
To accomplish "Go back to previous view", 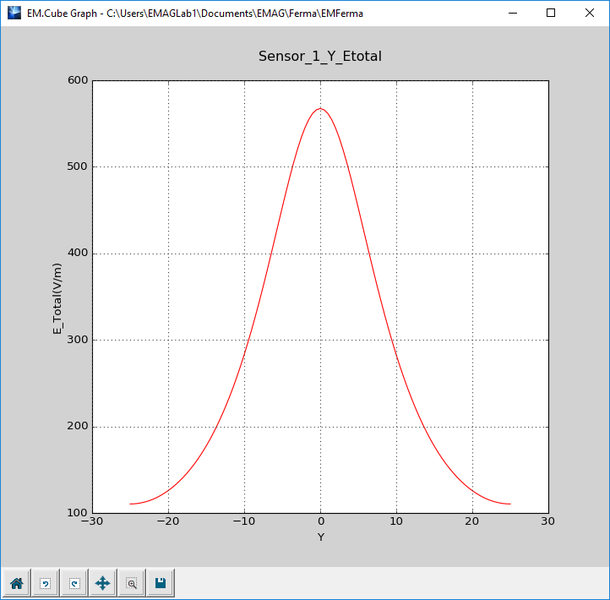I will coord(45,582).
